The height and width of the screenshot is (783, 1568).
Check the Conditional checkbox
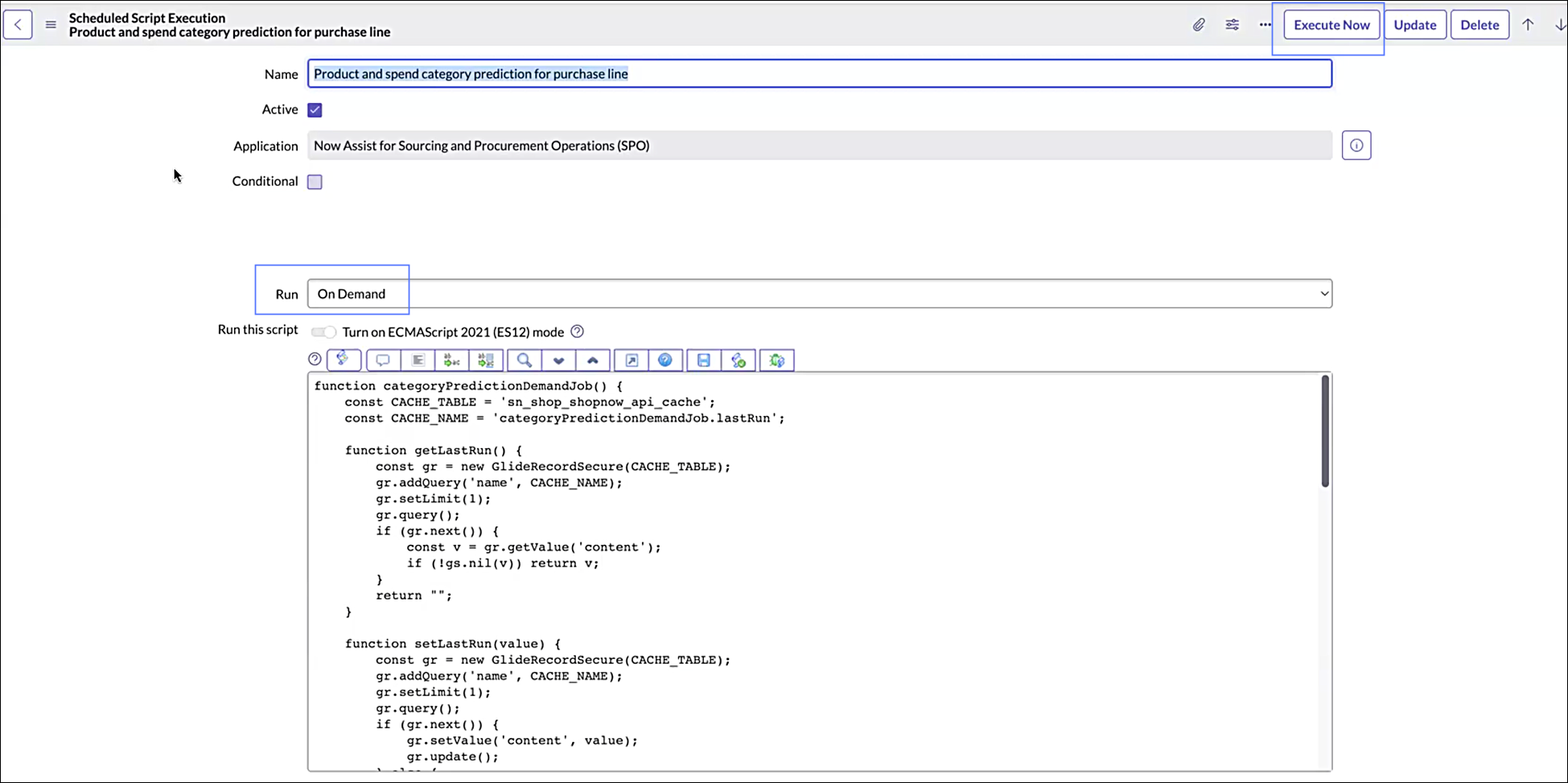click(x=315, y=182)
